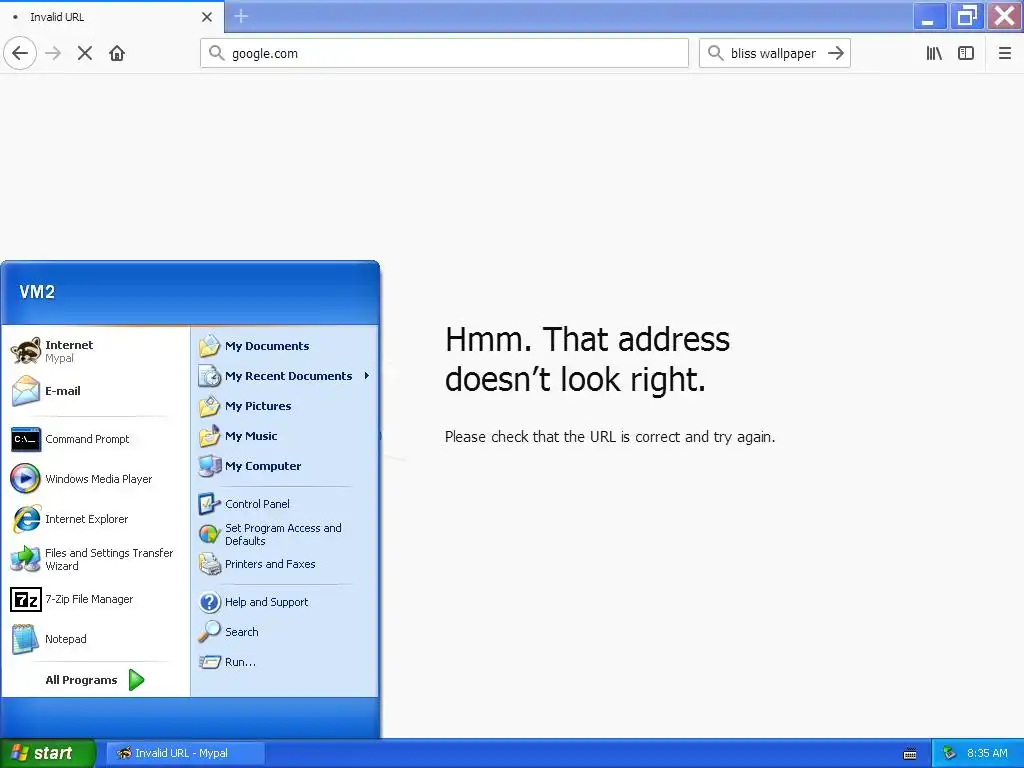Open the Run... dialog
1024x768 pixels.
point(285,662)
